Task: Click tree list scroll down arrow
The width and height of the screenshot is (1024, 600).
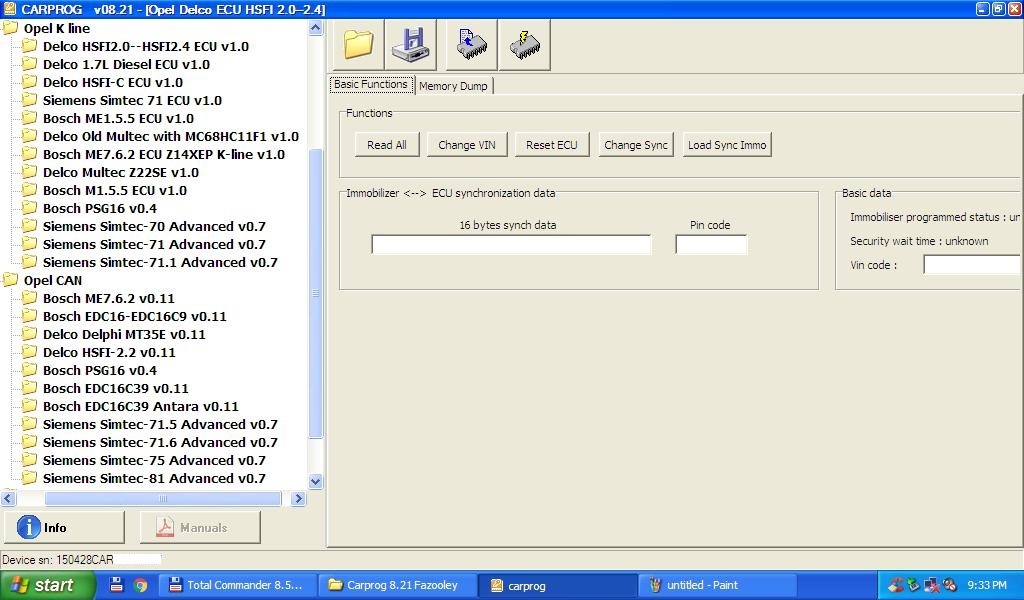Action: point(315,482)
